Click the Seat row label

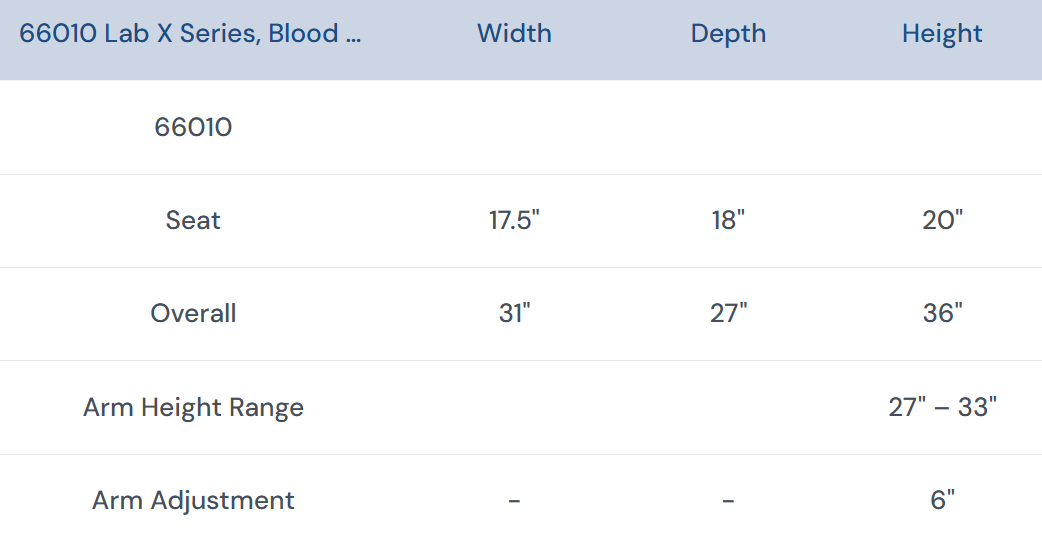pos(193,220)
